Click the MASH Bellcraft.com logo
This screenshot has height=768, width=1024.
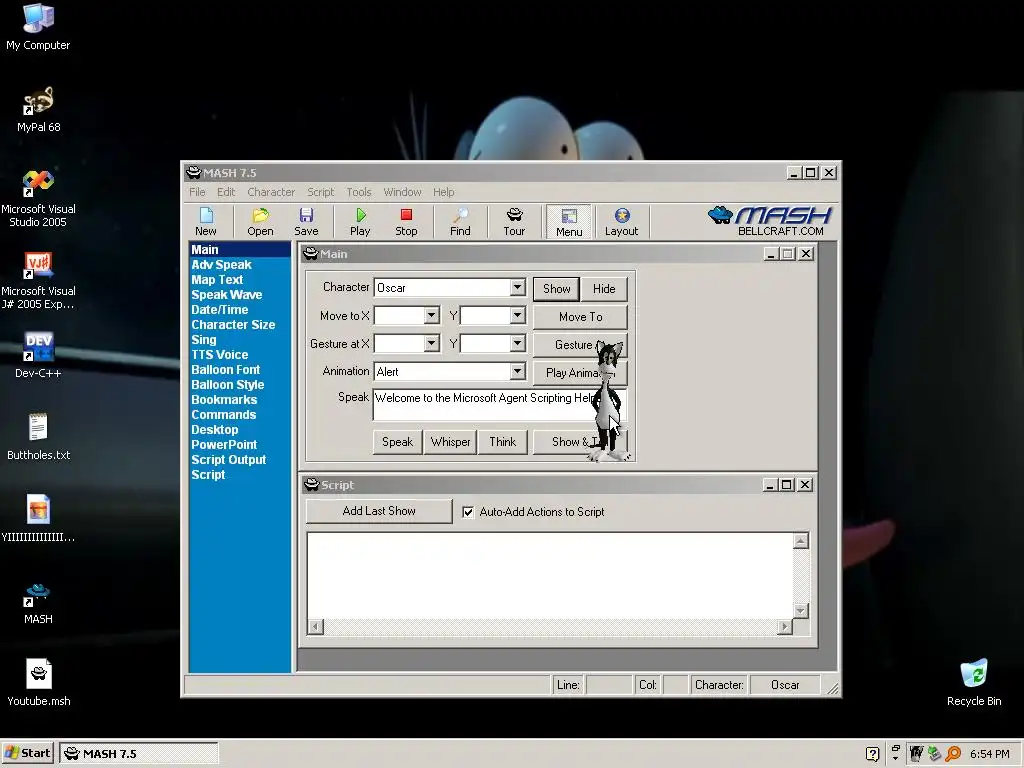[x=771, y=221]
